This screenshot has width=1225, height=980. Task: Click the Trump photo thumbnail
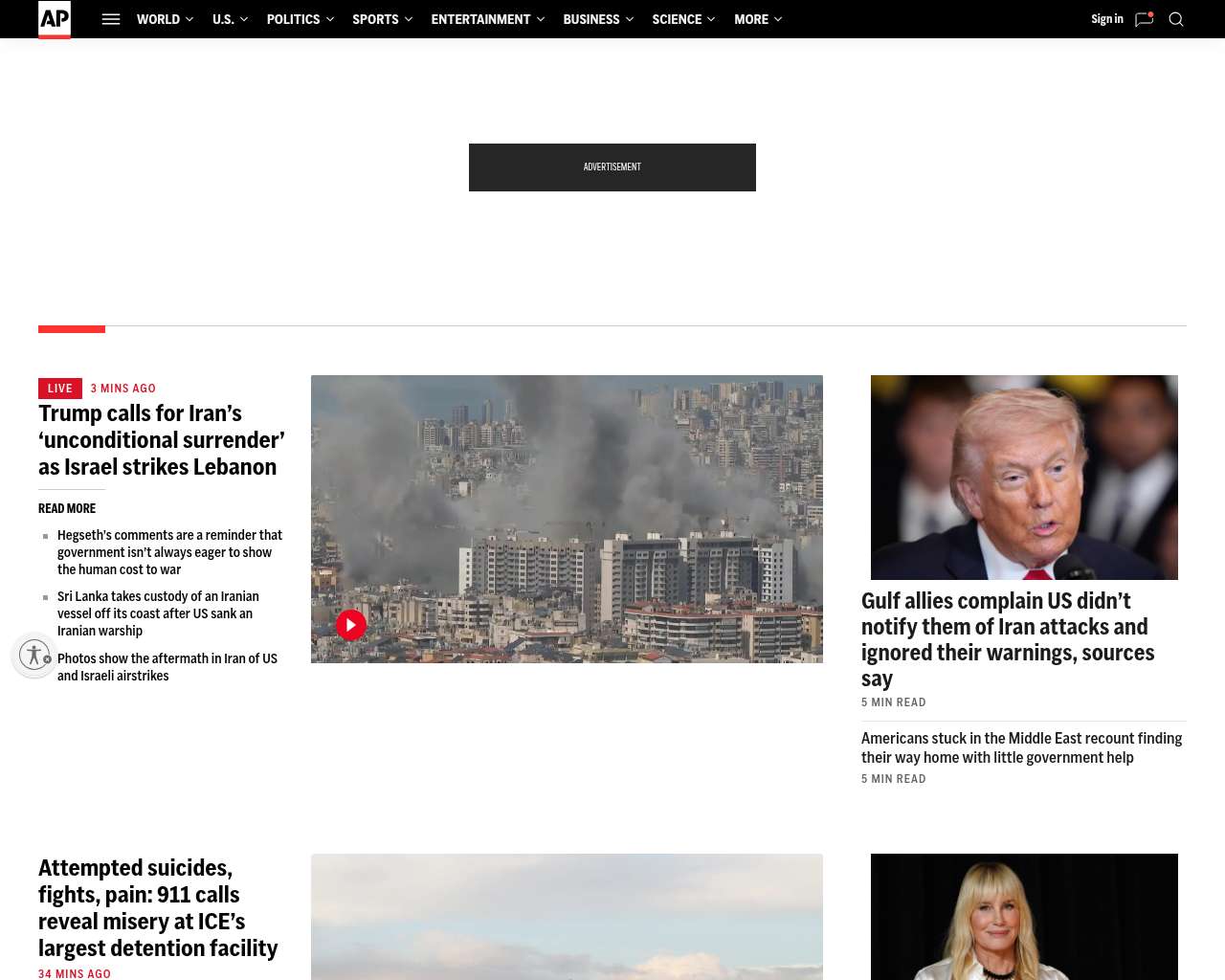tap(1024, 478)
